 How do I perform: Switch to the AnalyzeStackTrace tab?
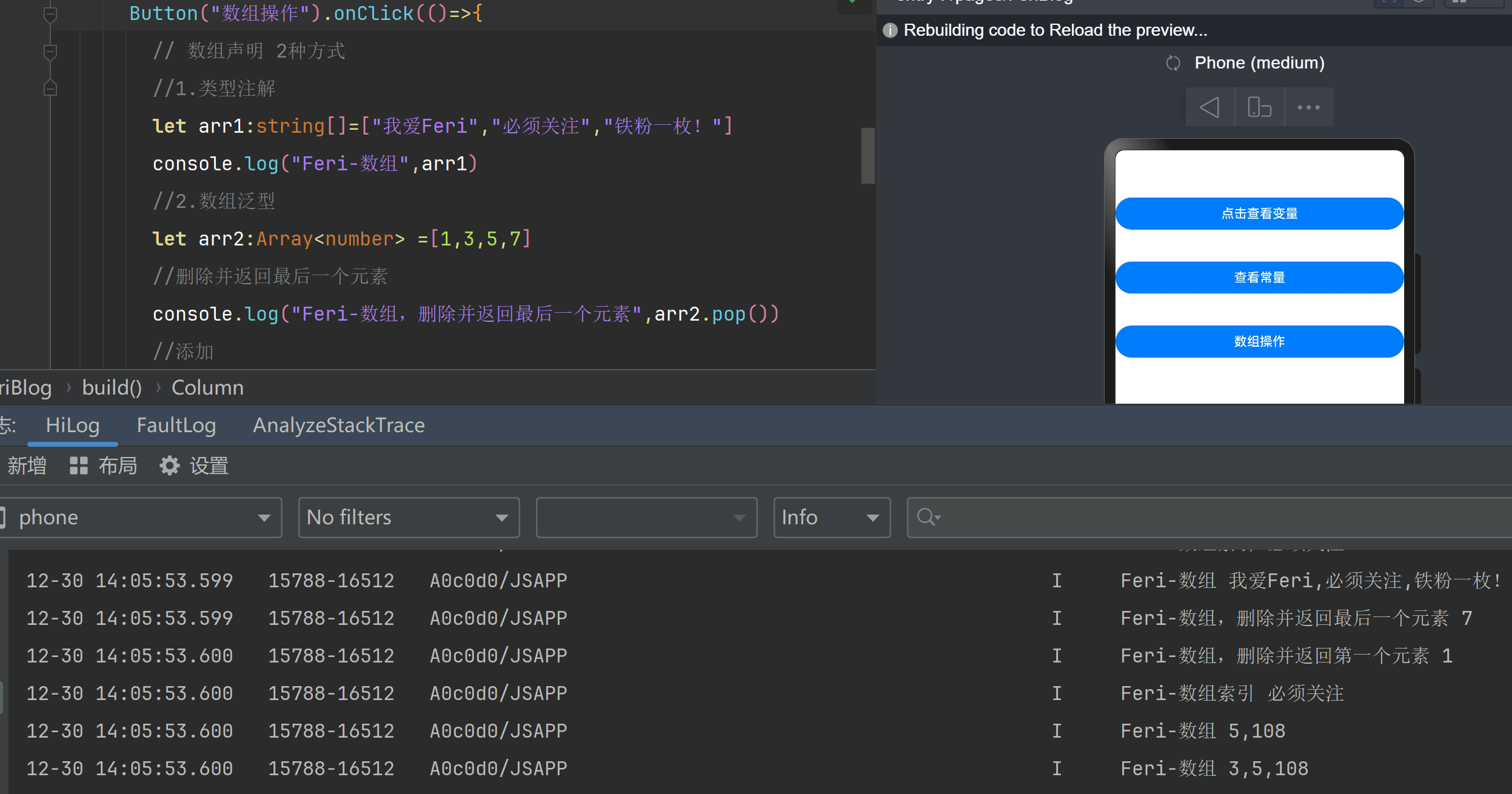[338, 425]
